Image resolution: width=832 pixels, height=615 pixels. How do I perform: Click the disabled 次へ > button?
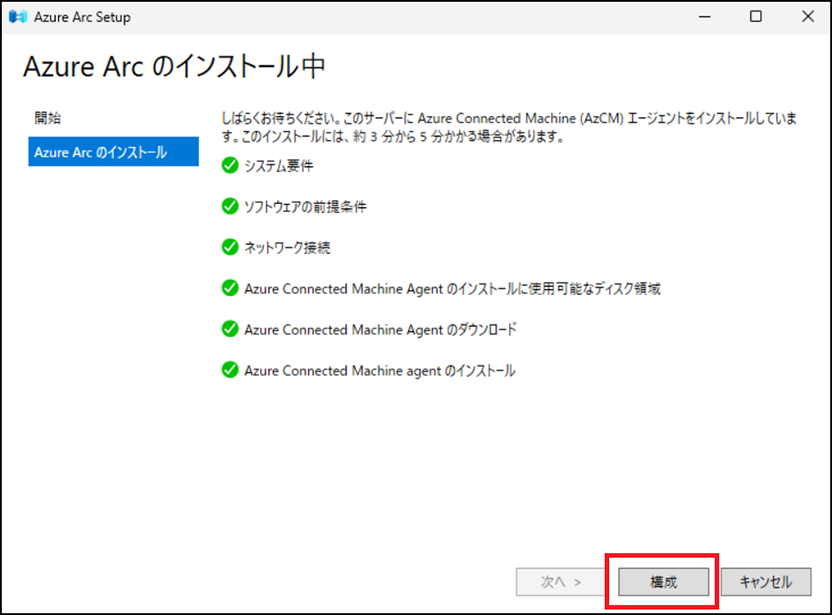tap(561, 582)
